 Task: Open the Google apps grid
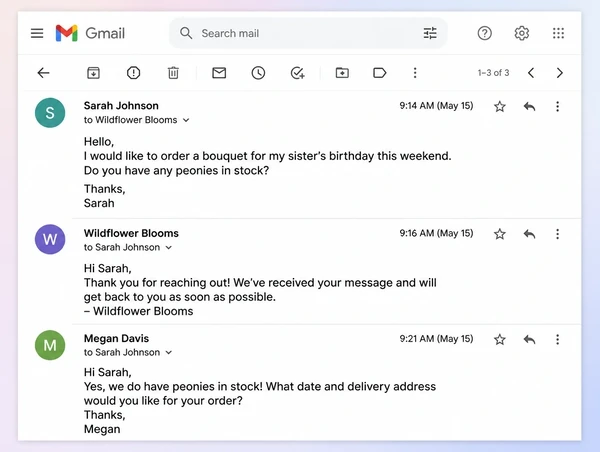tap(558, 33)
